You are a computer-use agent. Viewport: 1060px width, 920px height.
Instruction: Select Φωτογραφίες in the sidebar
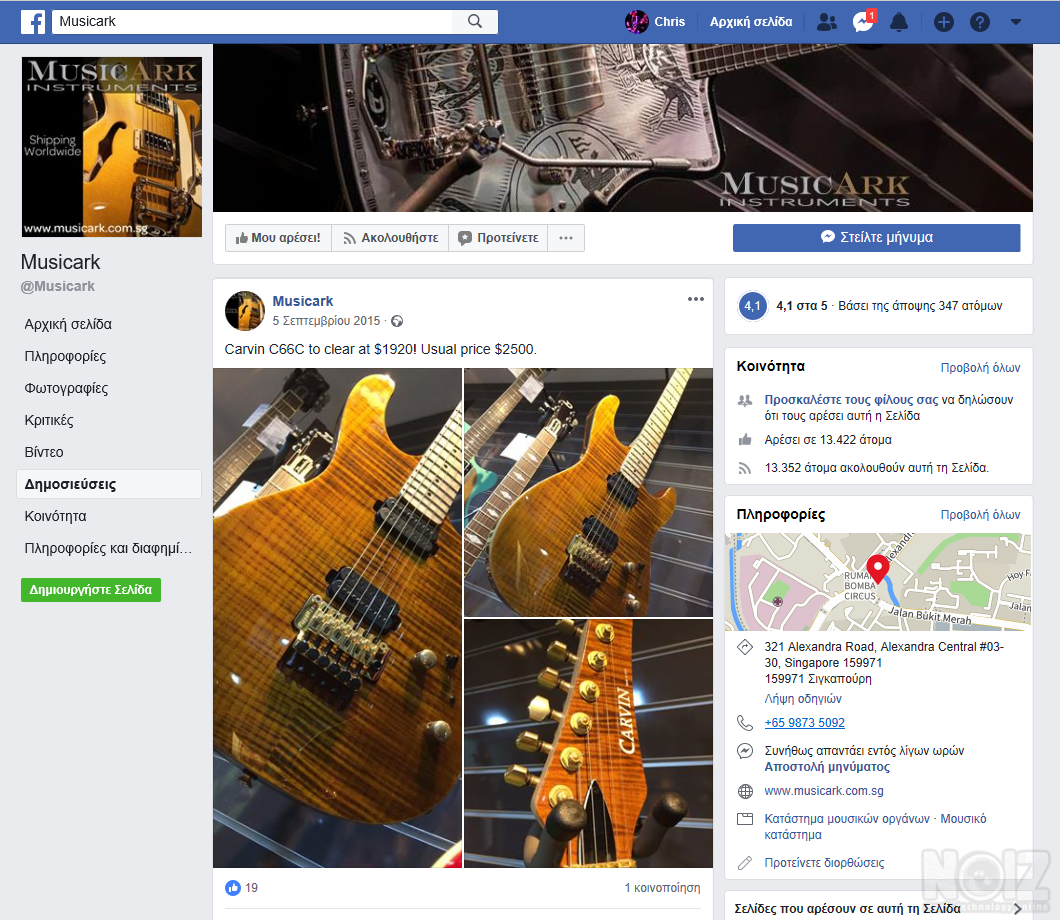point(66,388)
